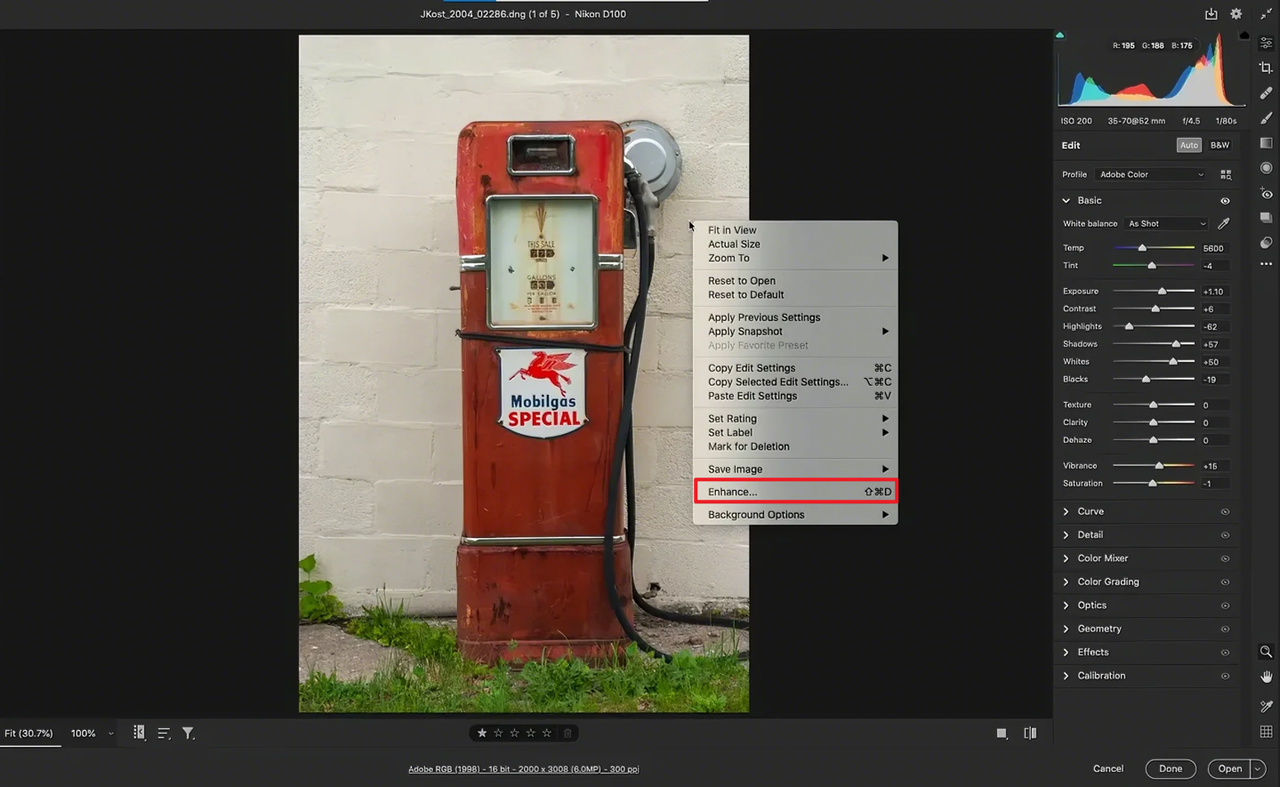Select the Zoom tool
Viewport: 1280px width, 787px height.
pyautogui.click(x=1266, y=651)
